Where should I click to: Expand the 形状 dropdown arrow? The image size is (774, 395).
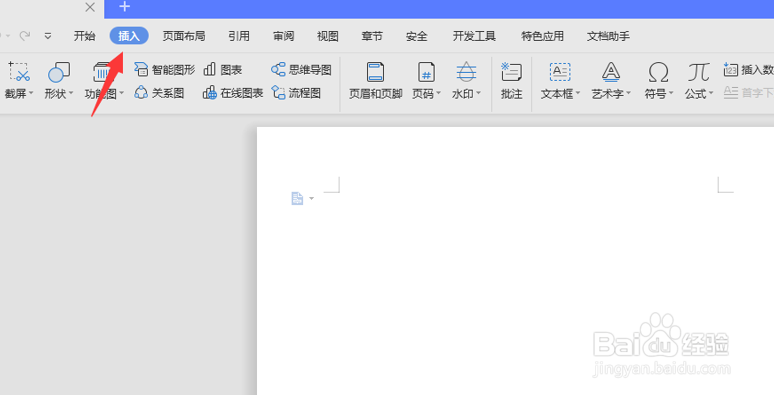71,93
